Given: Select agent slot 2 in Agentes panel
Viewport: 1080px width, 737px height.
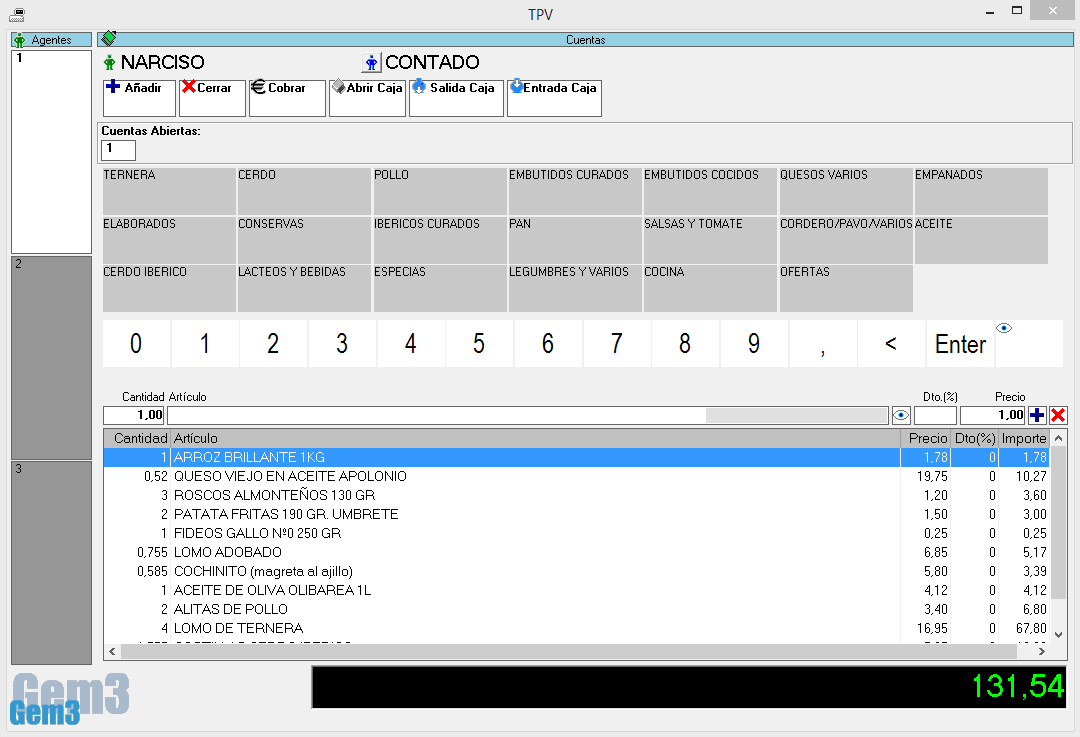Looking at the screenshot, I should coord(51,357).
